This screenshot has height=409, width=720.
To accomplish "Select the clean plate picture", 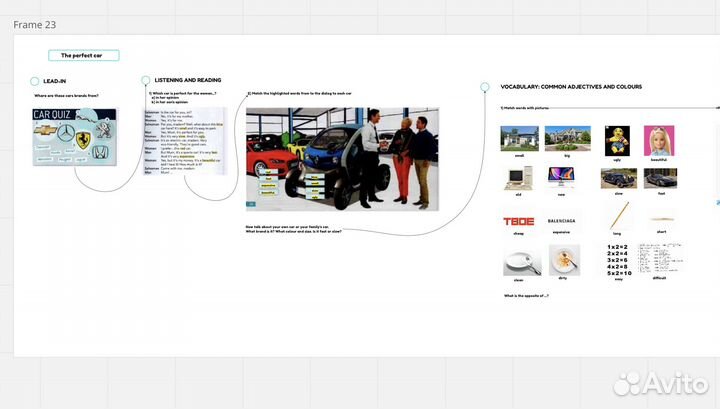I will tap(520, 262).
